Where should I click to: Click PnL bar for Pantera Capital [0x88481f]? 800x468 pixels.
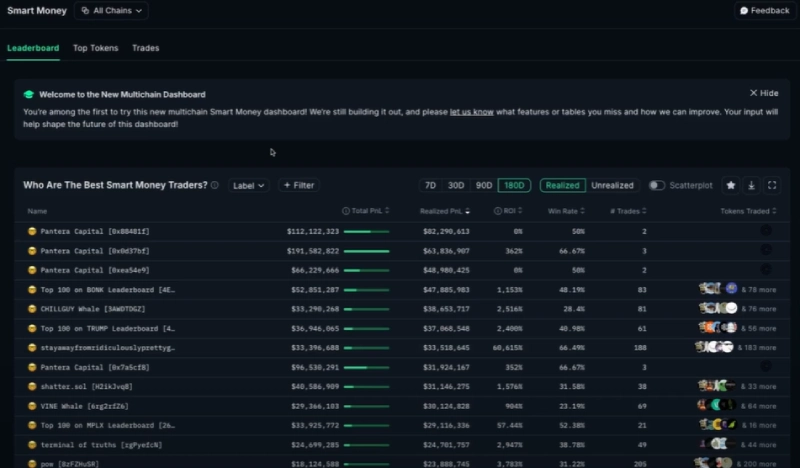pos(366,232)
